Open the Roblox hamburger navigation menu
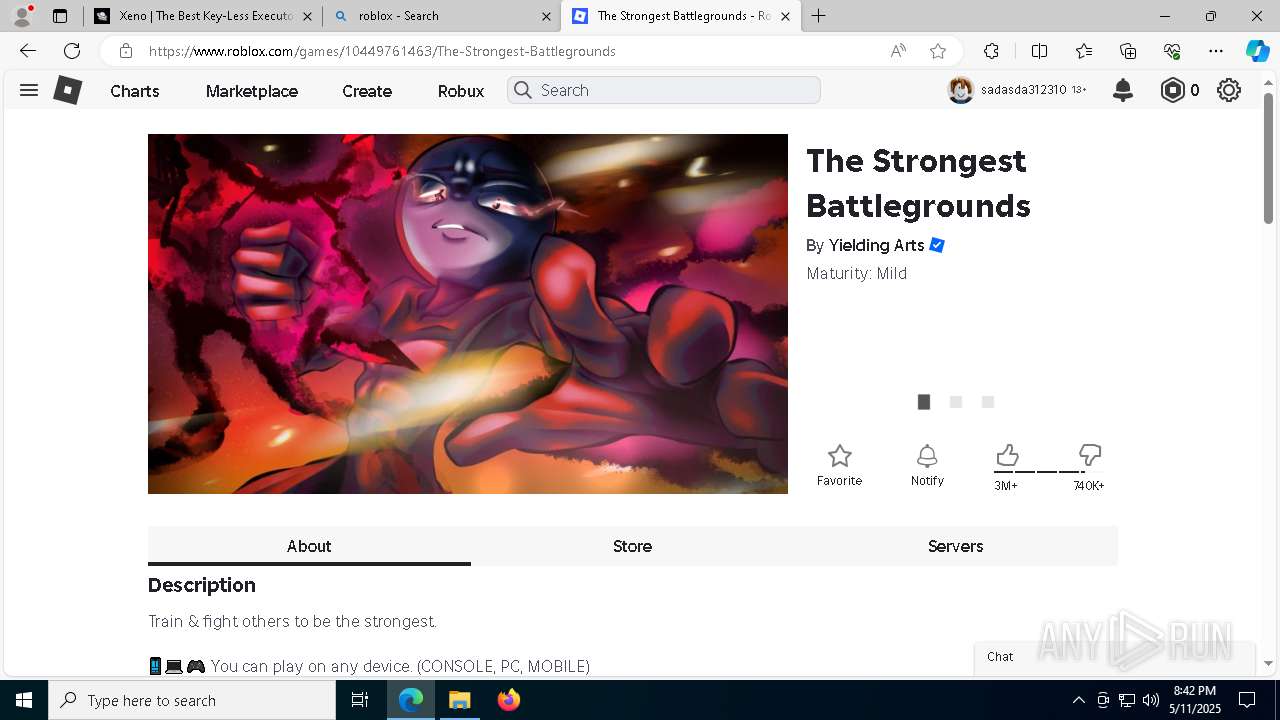The width and height of the screenshot is (1280, 720). click(29, 90)
